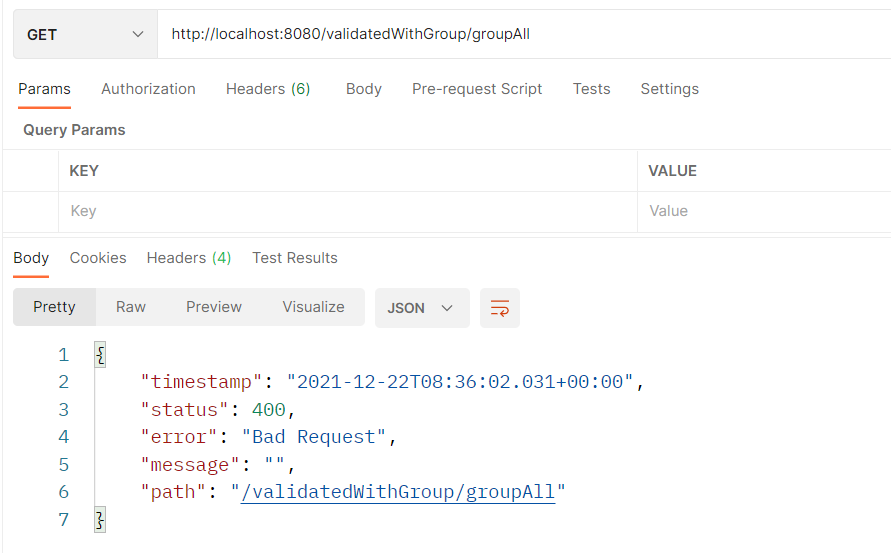The height and width of the screenshot is (553, 891).
Task: Click the query param Key field
Action: 348,211
